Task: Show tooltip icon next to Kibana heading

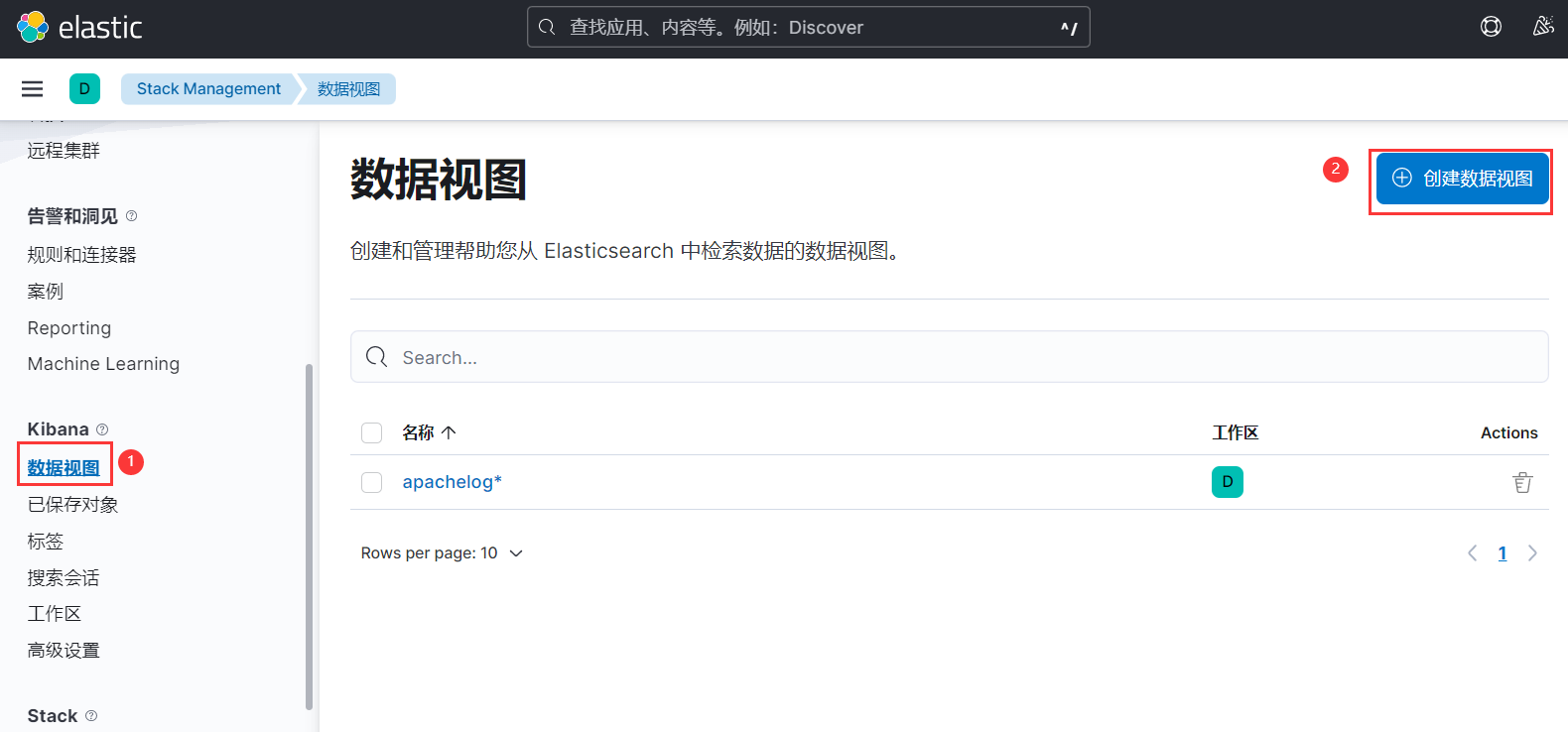Action: point(102,429)
